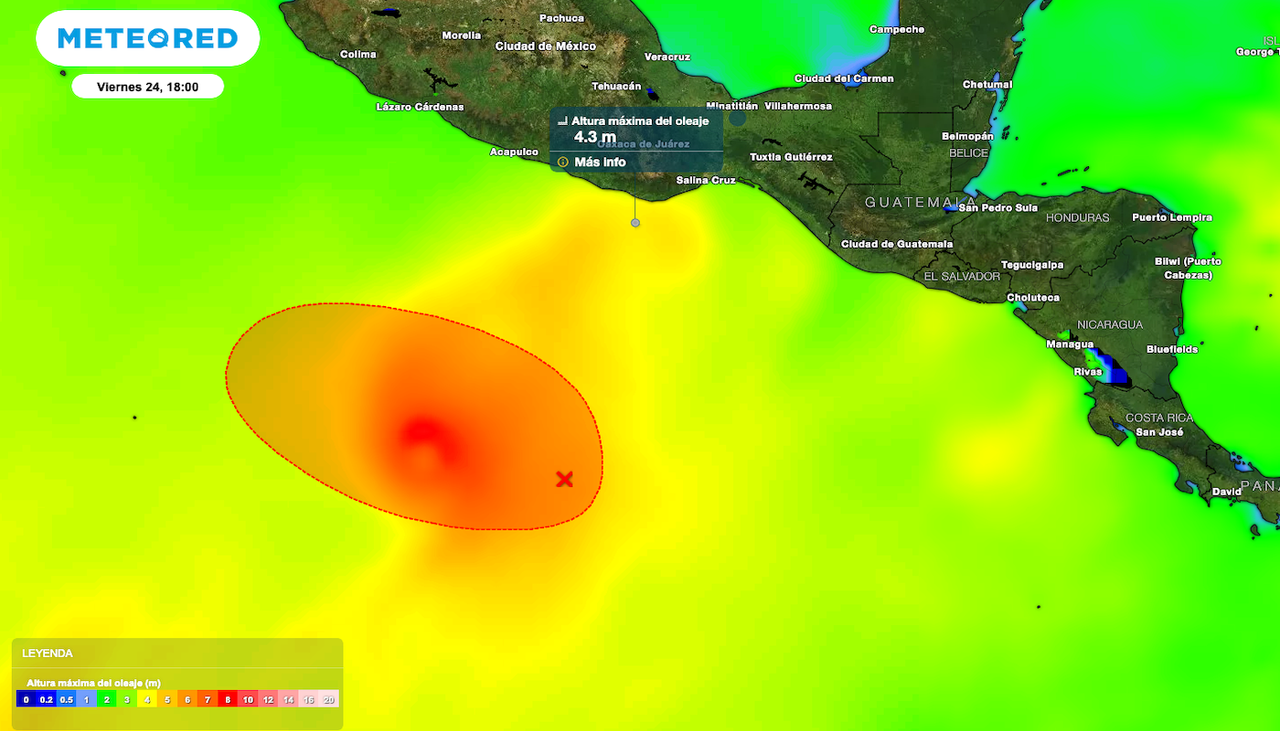
Task: Select the 16 m legend swatch
Action: click(308, 699)
